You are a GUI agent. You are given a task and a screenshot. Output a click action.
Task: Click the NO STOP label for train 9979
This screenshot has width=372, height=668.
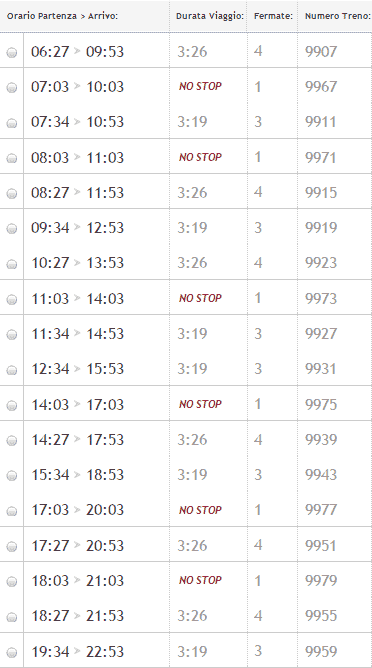click(200, 580)
